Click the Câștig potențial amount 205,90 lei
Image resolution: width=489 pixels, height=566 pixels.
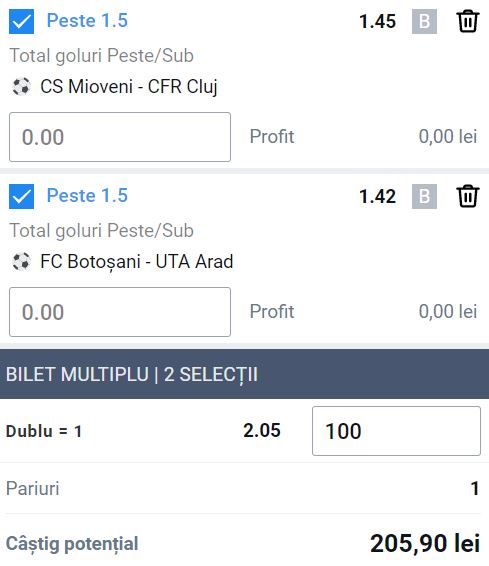tap(425, 543)
